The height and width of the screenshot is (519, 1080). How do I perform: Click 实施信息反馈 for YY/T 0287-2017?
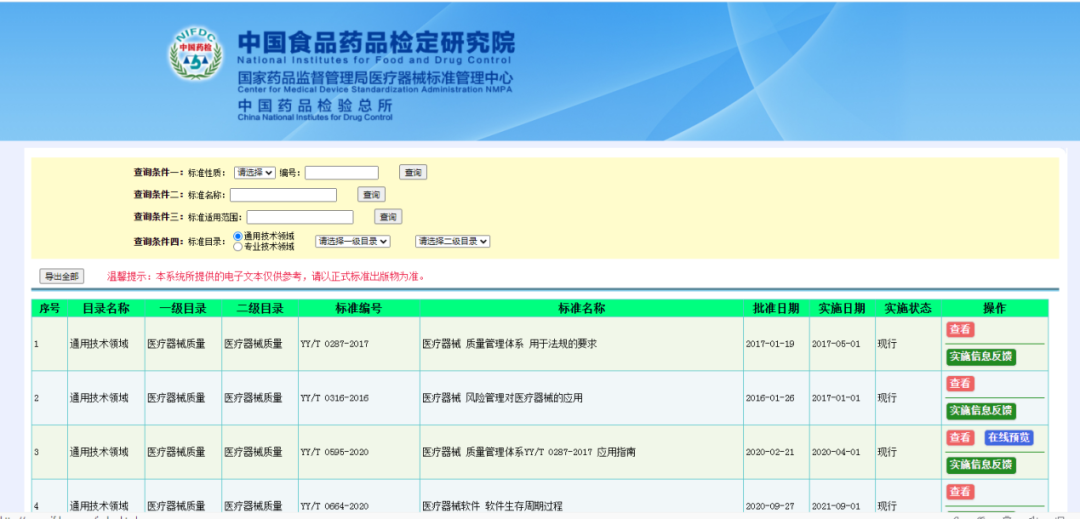point(981,357)
